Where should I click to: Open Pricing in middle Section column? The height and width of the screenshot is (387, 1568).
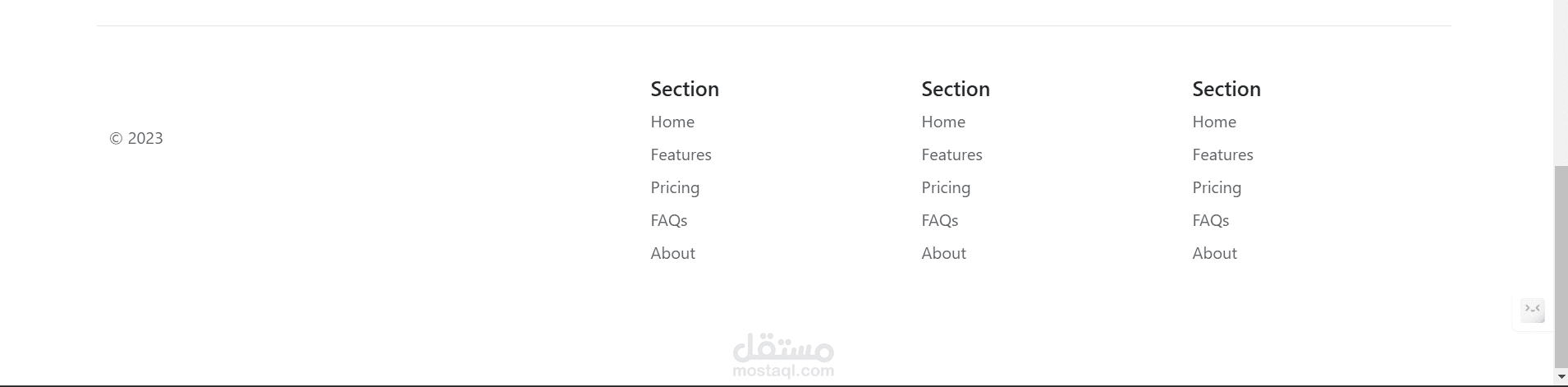coord(946,187)
